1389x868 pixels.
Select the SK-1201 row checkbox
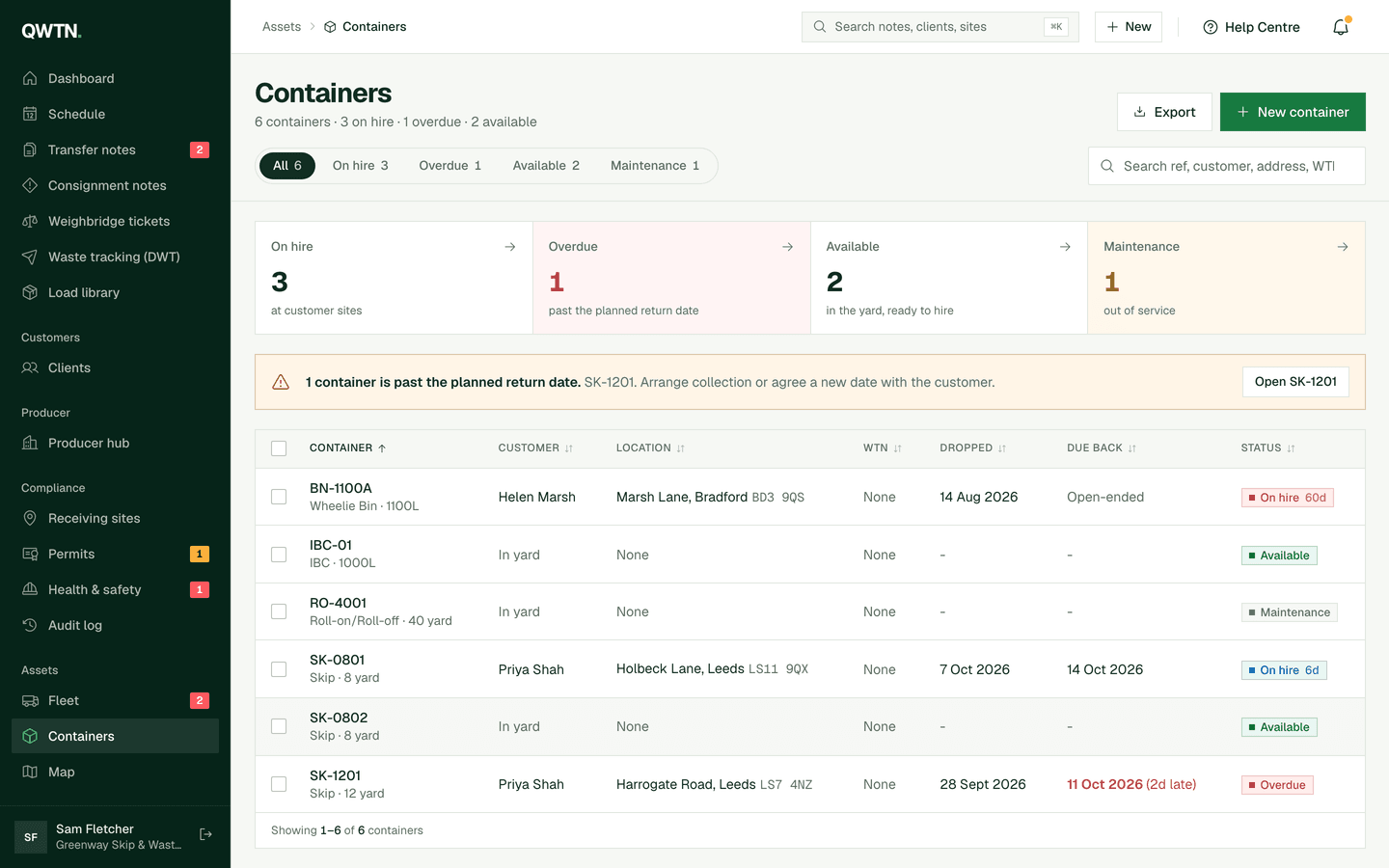(279, 784)
